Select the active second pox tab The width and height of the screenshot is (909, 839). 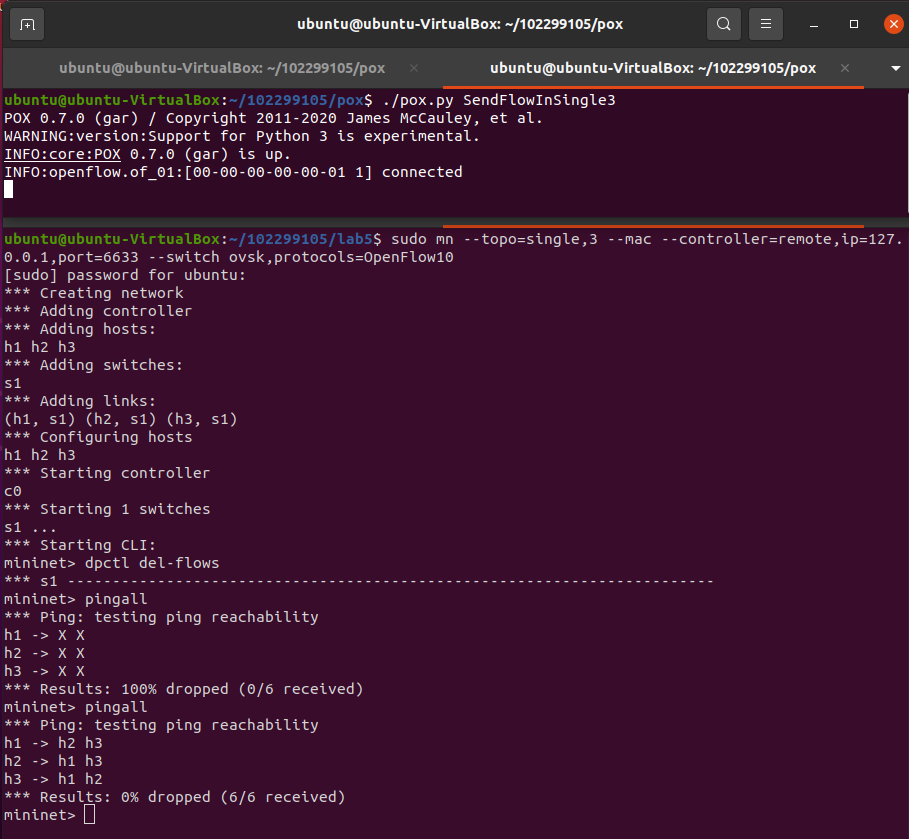[x=653, y=68]
